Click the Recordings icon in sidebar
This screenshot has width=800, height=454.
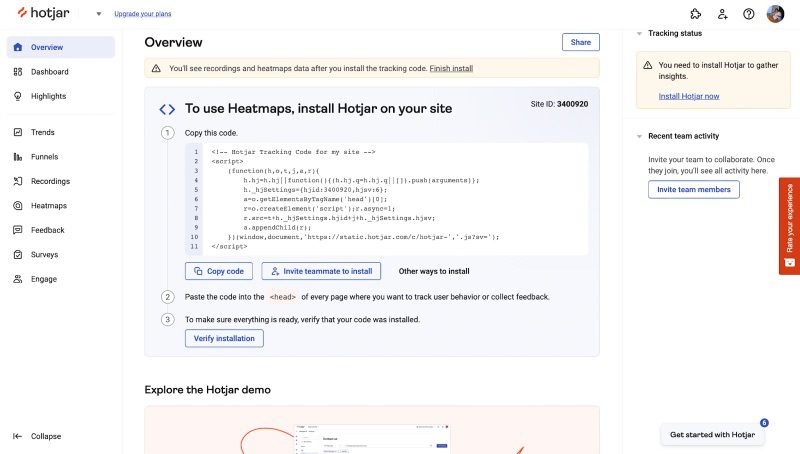pos(18,181)
